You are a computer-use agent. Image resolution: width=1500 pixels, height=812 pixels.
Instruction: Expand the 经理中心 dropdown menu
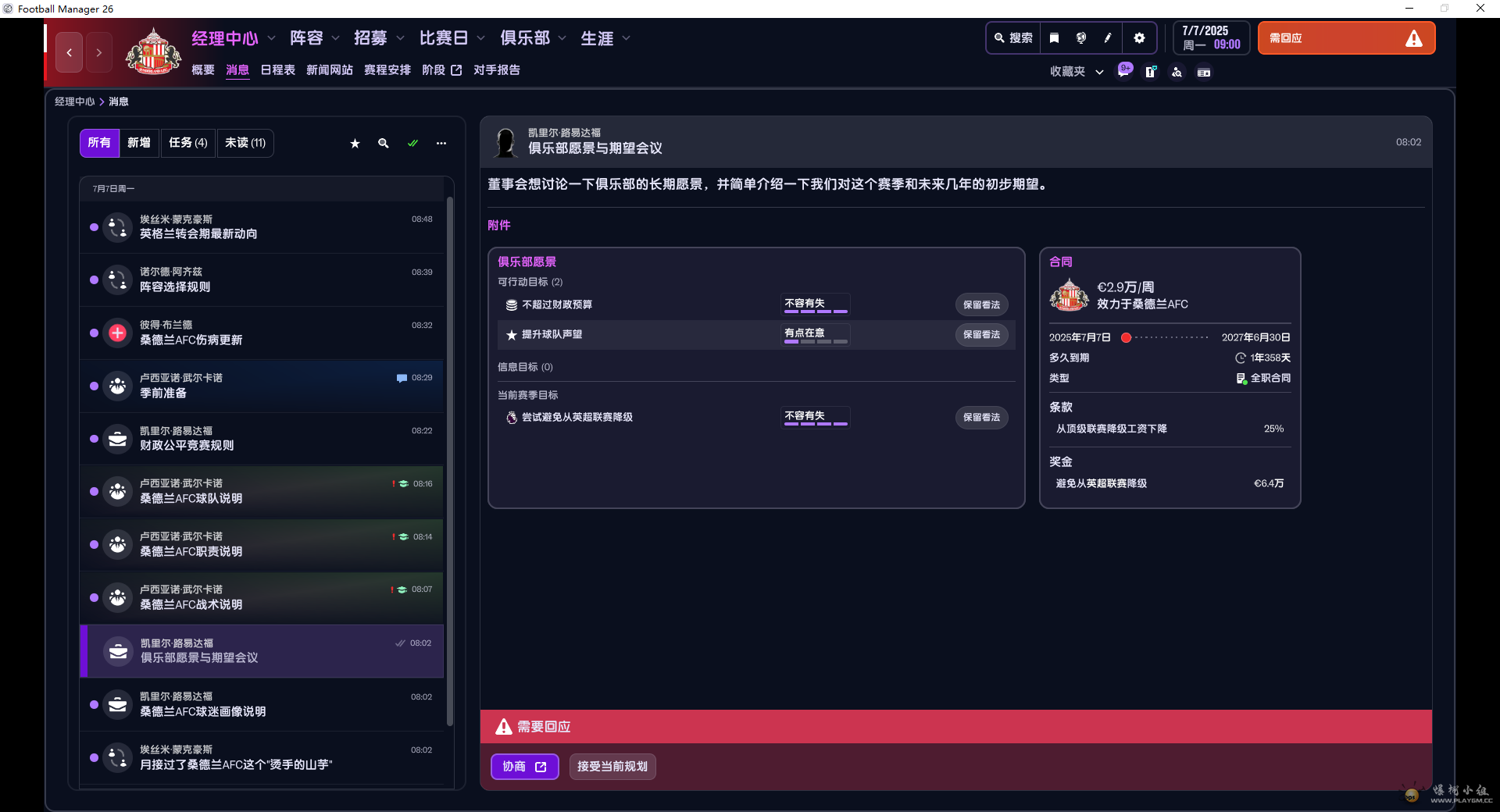[271, 37]
